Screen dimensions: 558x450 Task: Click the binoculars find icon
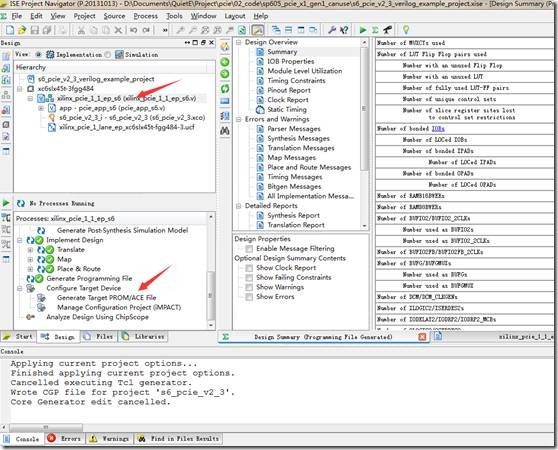[x=225, y=131]
